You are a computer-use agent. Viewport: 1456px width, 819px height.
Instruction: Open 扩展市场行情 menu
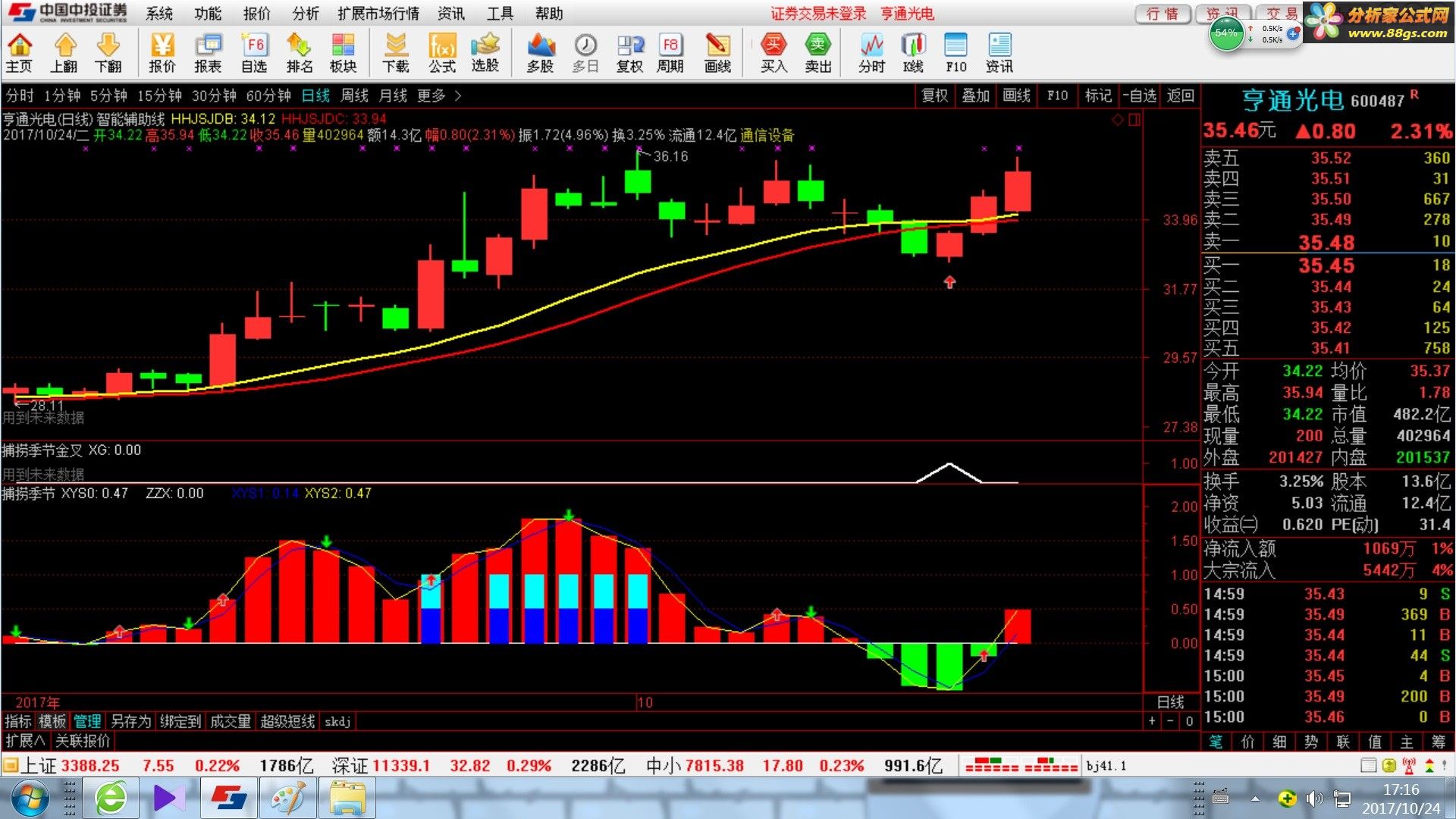(x=378, y=14)
